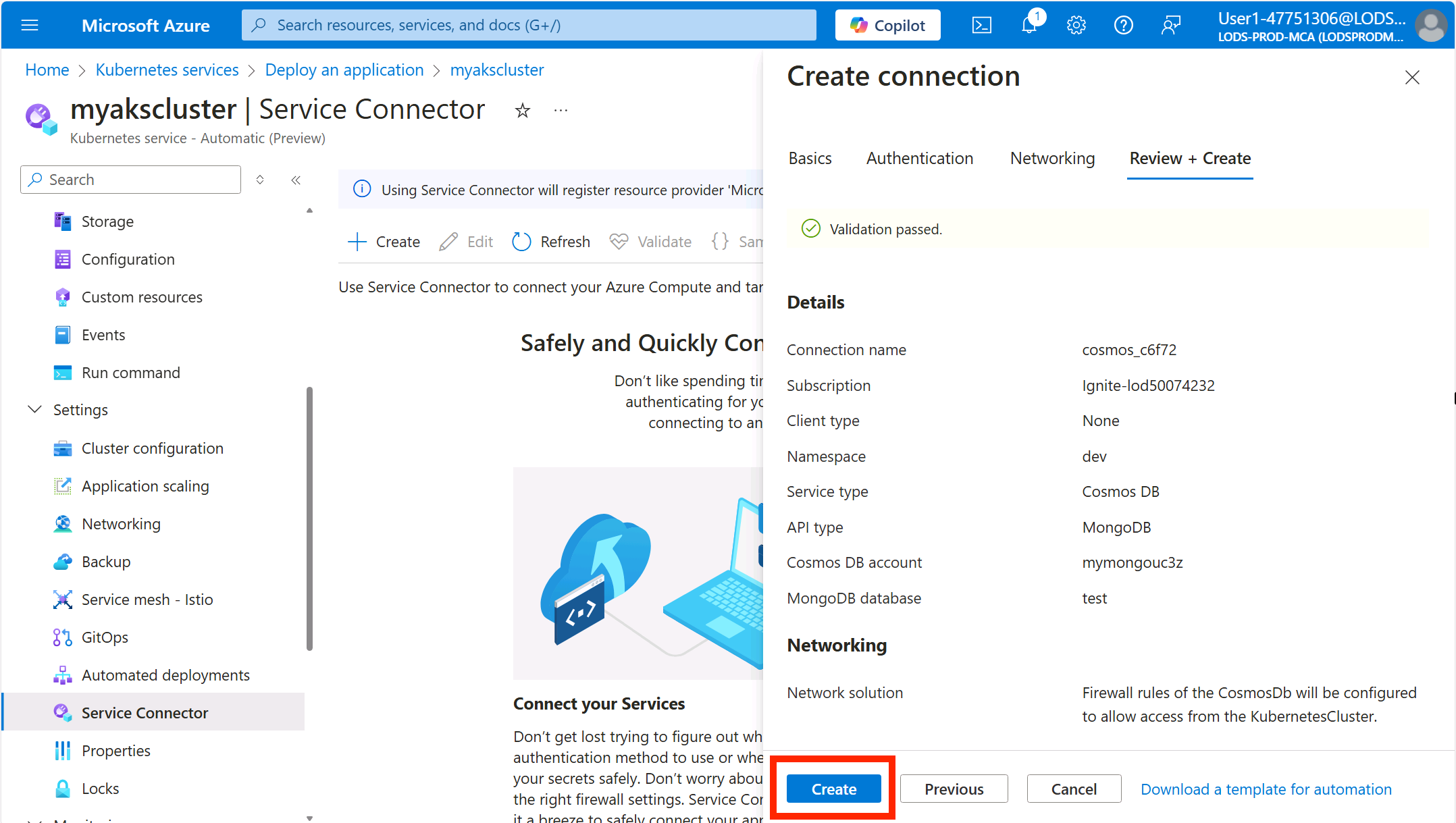
Task: Click the user account avatar
Action: 1430,26
